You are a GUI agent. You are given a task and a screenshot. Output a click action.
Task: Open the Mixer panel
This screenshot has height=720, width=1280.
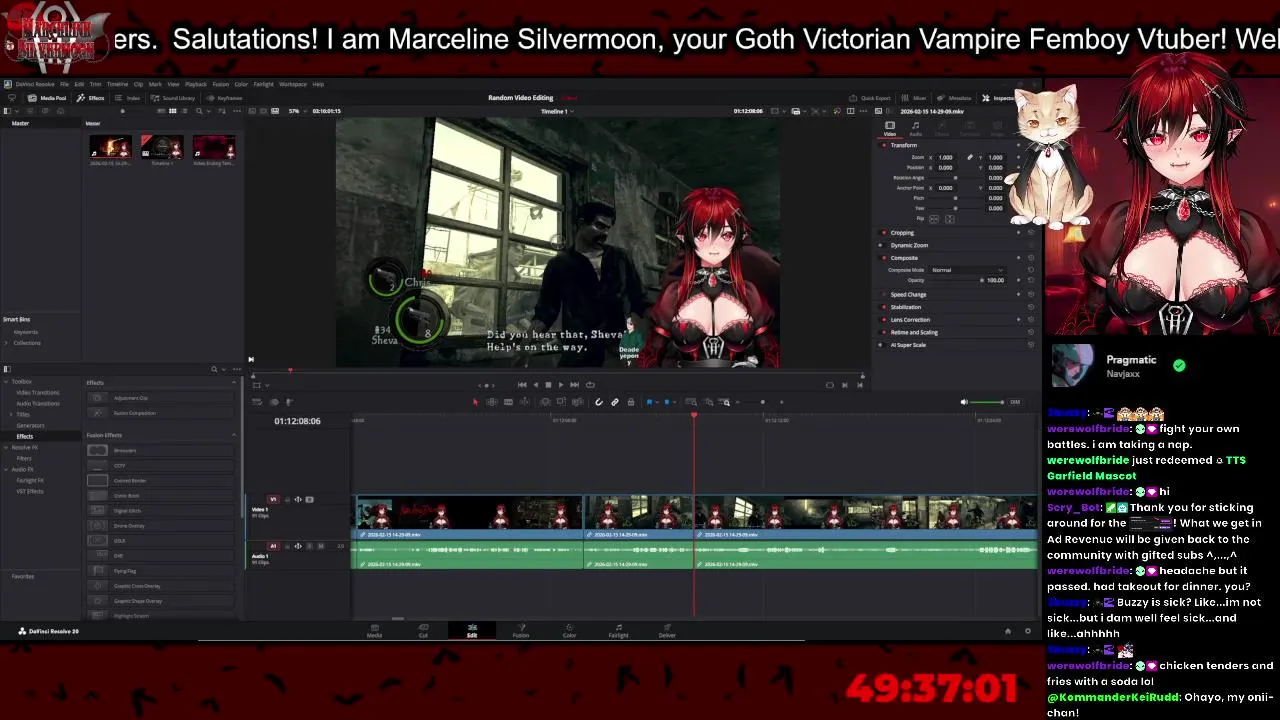914,98
